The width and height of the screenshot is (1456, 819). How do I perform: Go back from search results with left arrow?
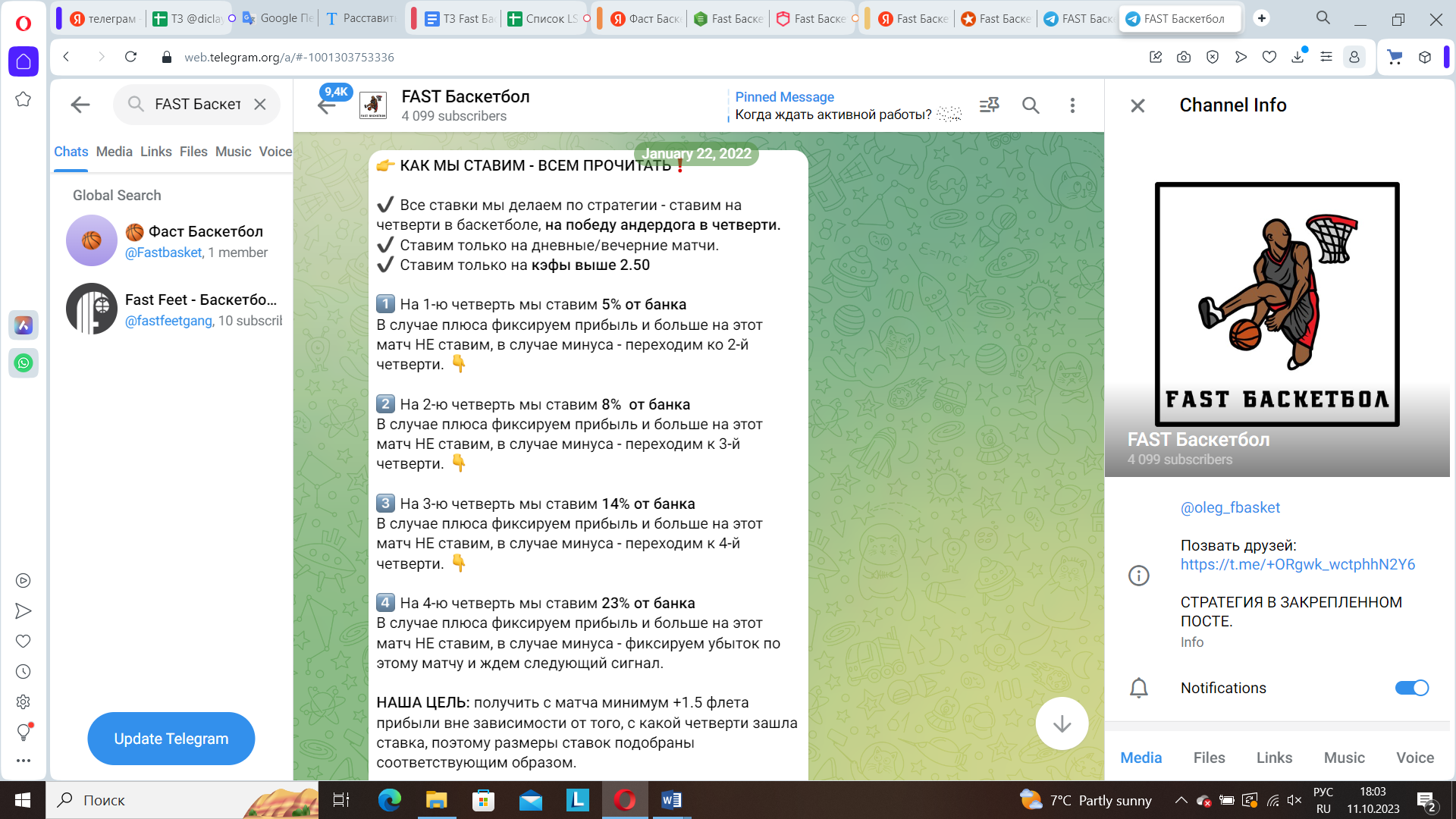point(80,105)
